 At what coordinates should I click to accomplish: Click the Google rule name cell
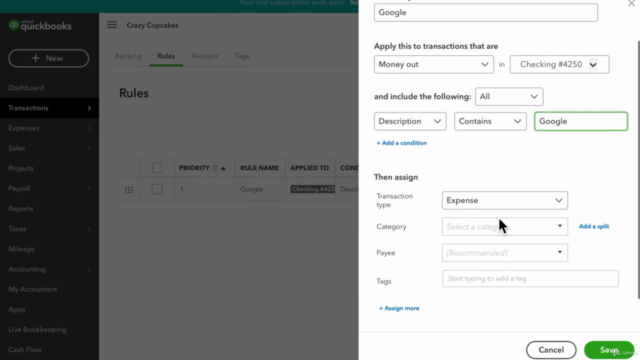(251, 189)
